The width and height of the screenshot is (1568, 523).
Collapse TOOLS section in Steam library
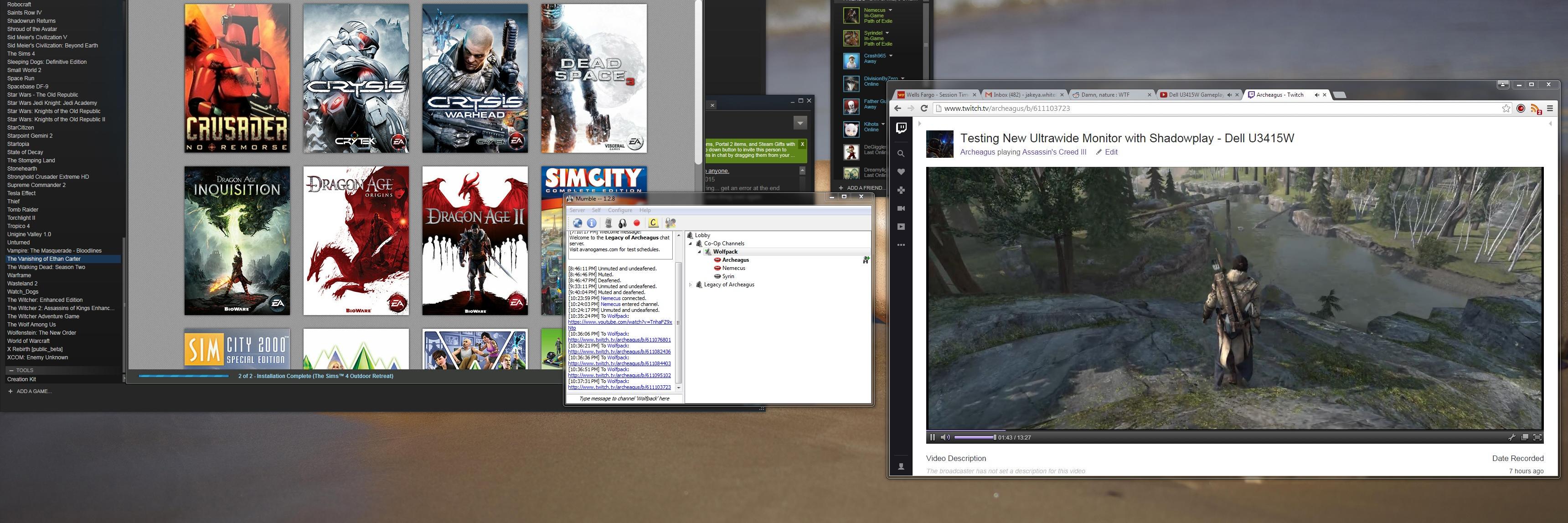11,370
